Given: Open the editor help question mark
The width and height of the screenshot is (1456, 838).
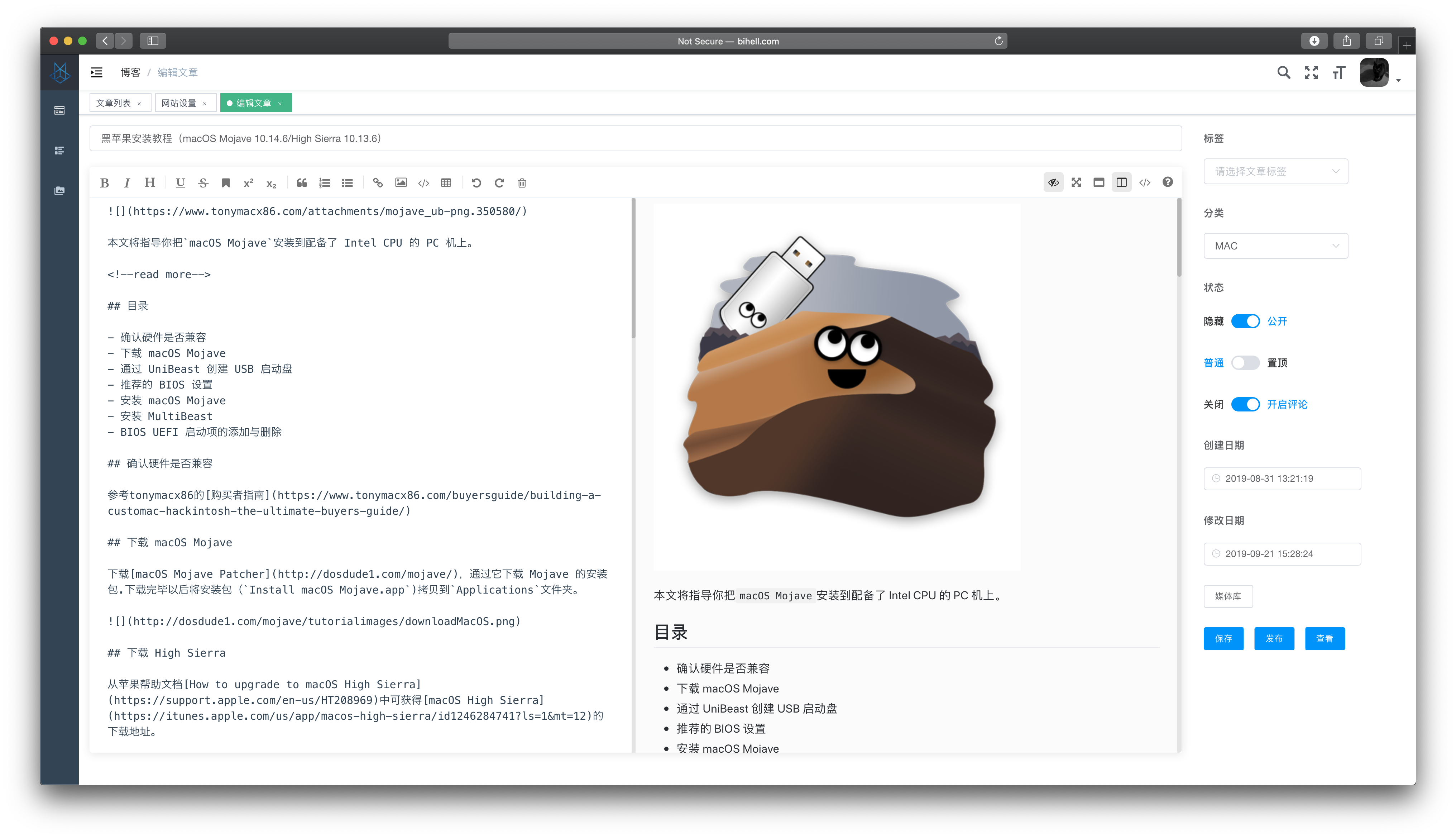Looking at the screenshot, I should [1167, 182].
